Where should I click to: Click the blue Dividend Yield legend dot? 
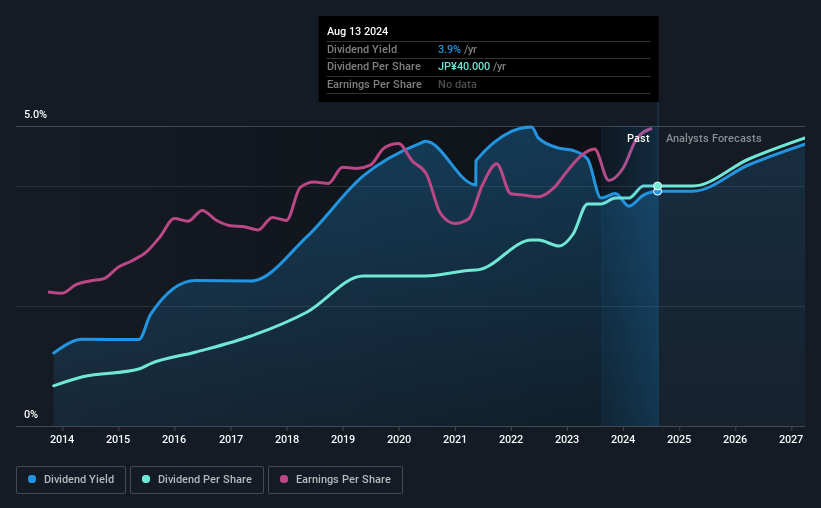point(32,479)
